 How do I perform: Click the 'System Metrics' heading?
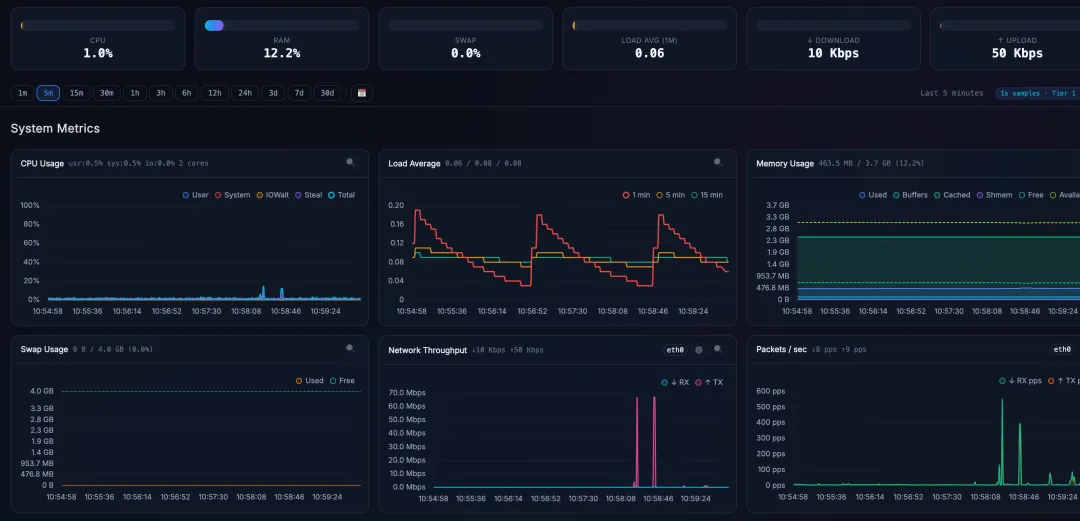point(55,129)
